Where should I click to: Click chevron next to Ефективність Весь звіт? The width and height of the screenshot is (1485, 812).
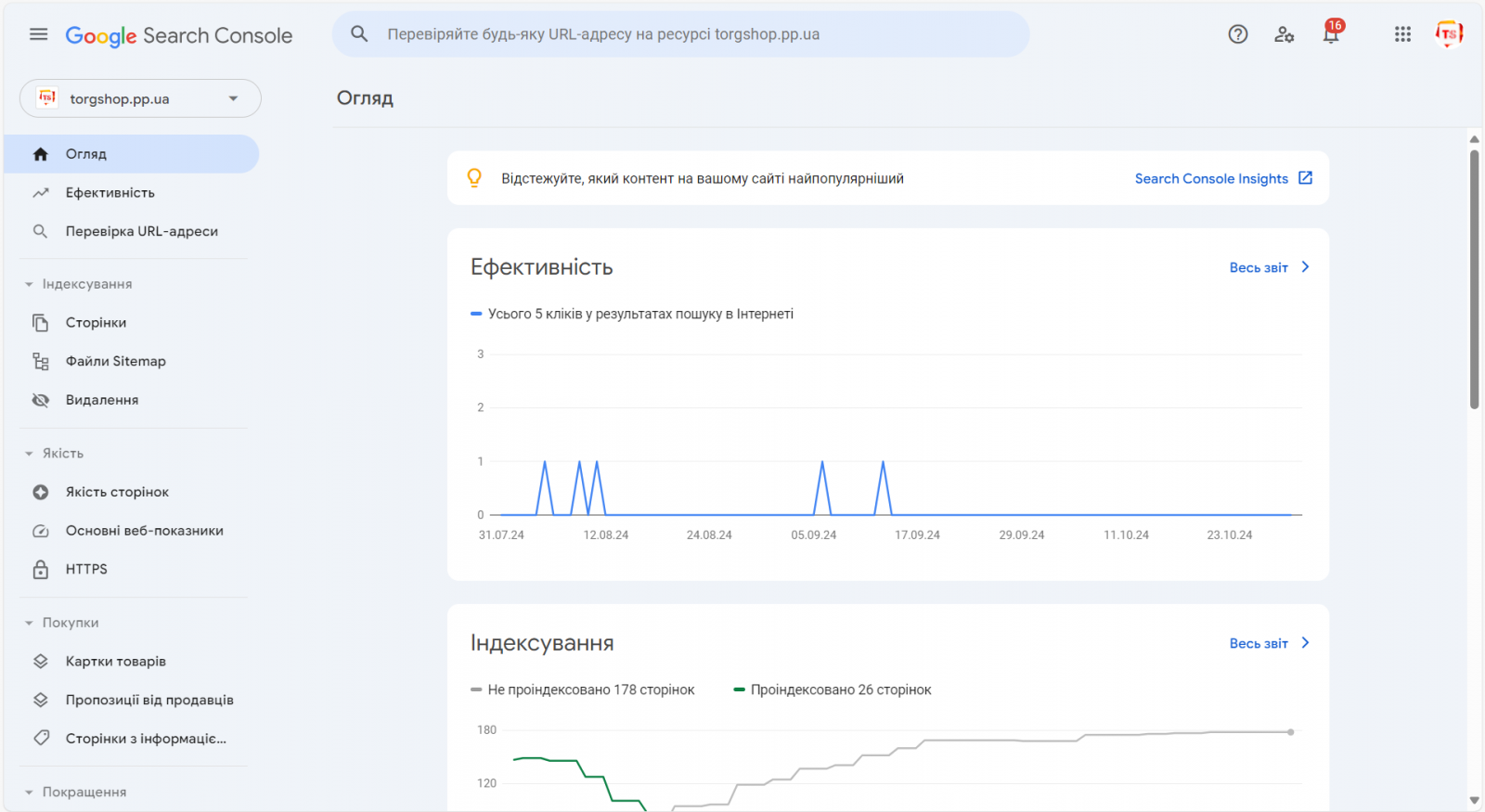(x=1305, y=267)
